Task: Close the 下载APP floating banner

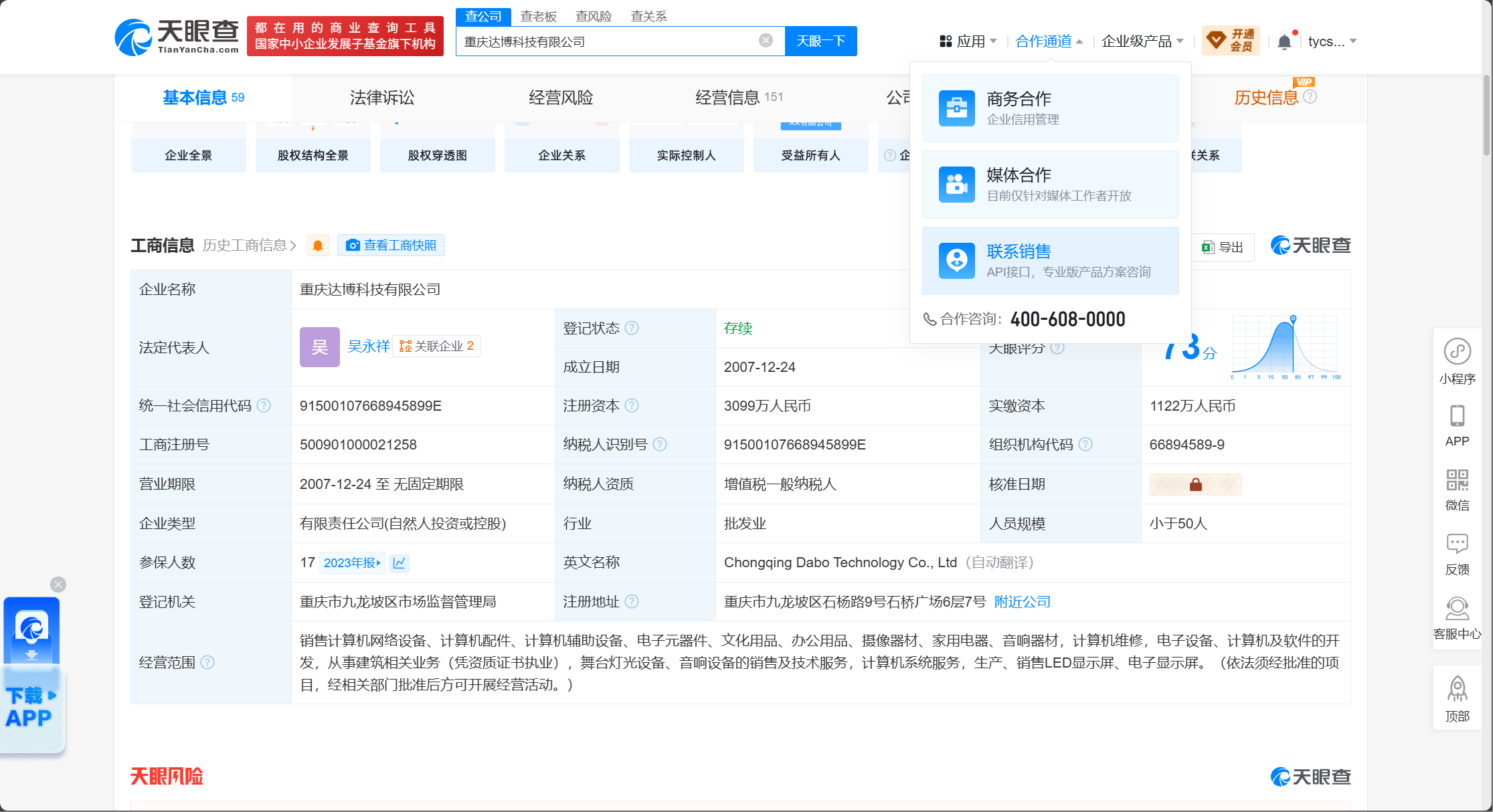Action: (x=58, y=585)
